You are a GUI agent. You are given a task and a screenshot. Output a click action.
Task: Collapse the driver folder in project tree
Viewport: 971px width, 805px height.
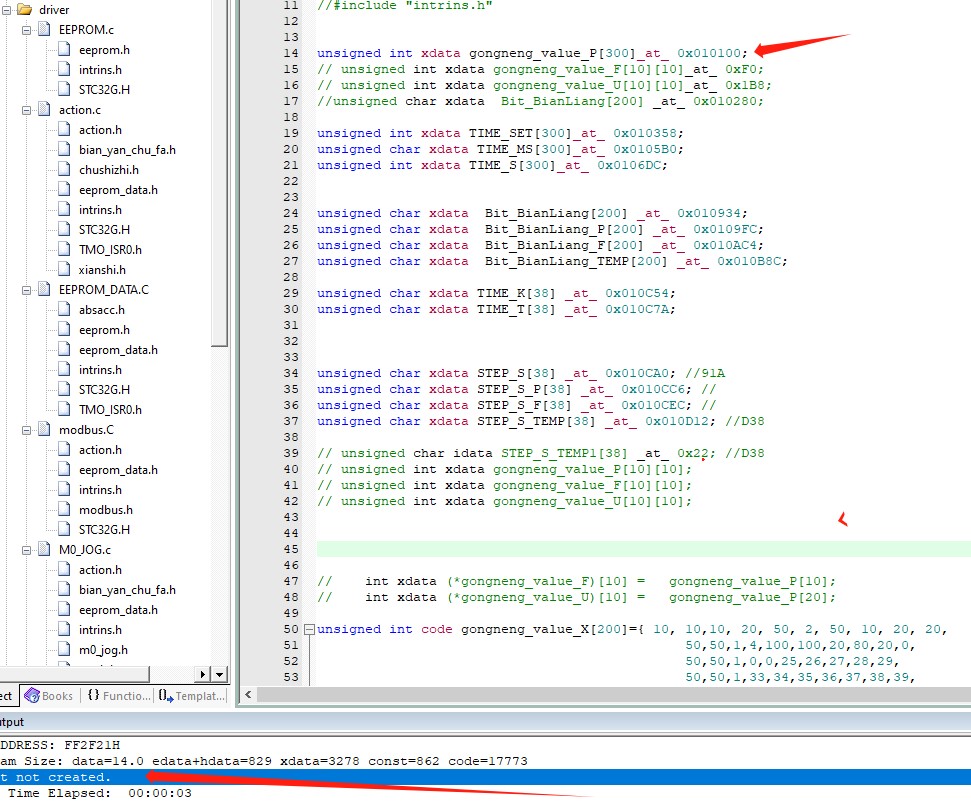coord(6,10)
